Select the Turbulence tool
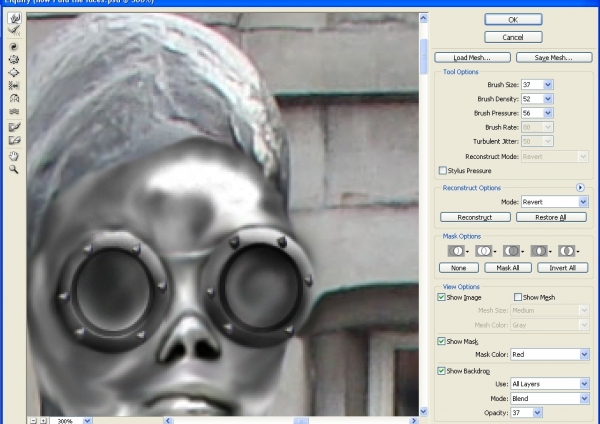Screen dimensions: 600x424 click(x=14, y=112)
